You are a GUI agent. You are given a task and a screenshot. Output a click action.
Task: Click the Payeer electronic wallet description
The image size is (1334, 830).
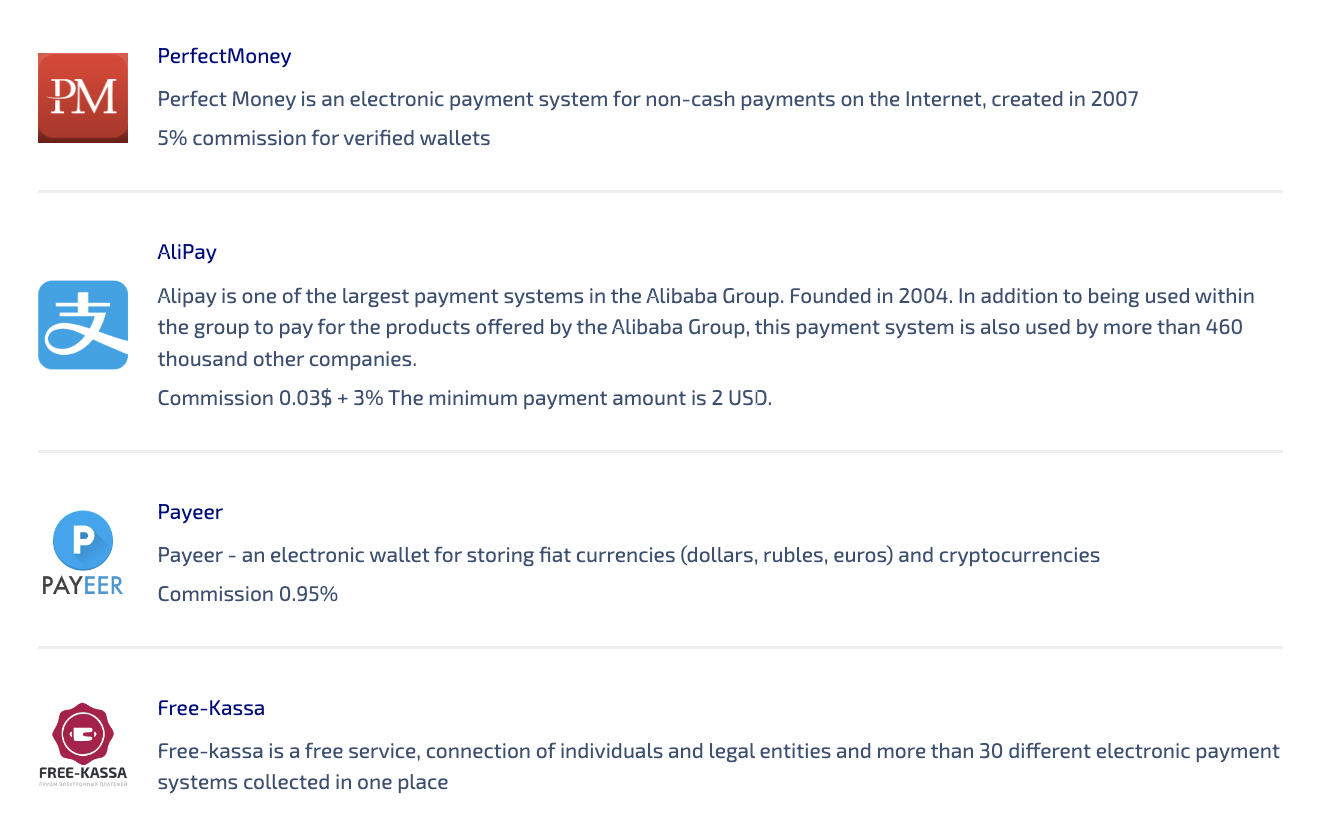[x=629, y=555]
